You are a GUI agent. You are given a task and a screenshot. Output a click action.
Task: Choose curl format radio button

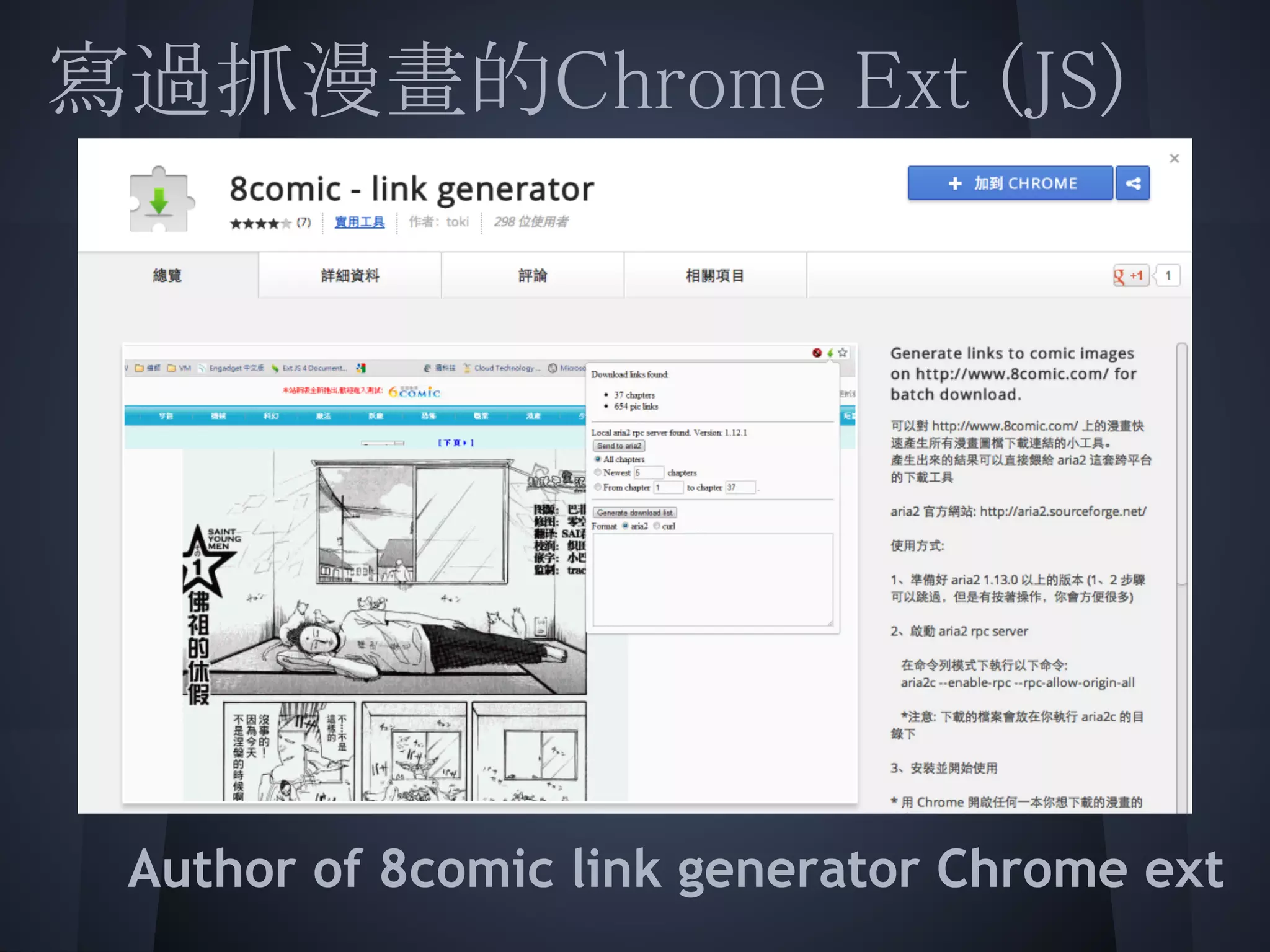pos(657,526)
